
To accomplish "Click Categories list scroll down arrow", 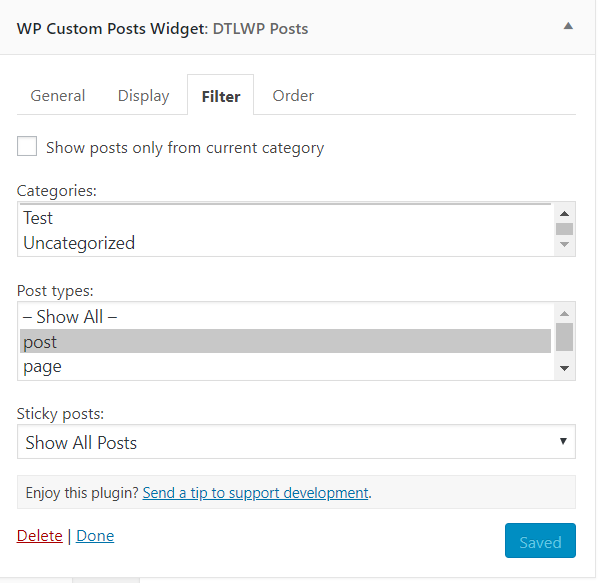I will click(564, 245).
